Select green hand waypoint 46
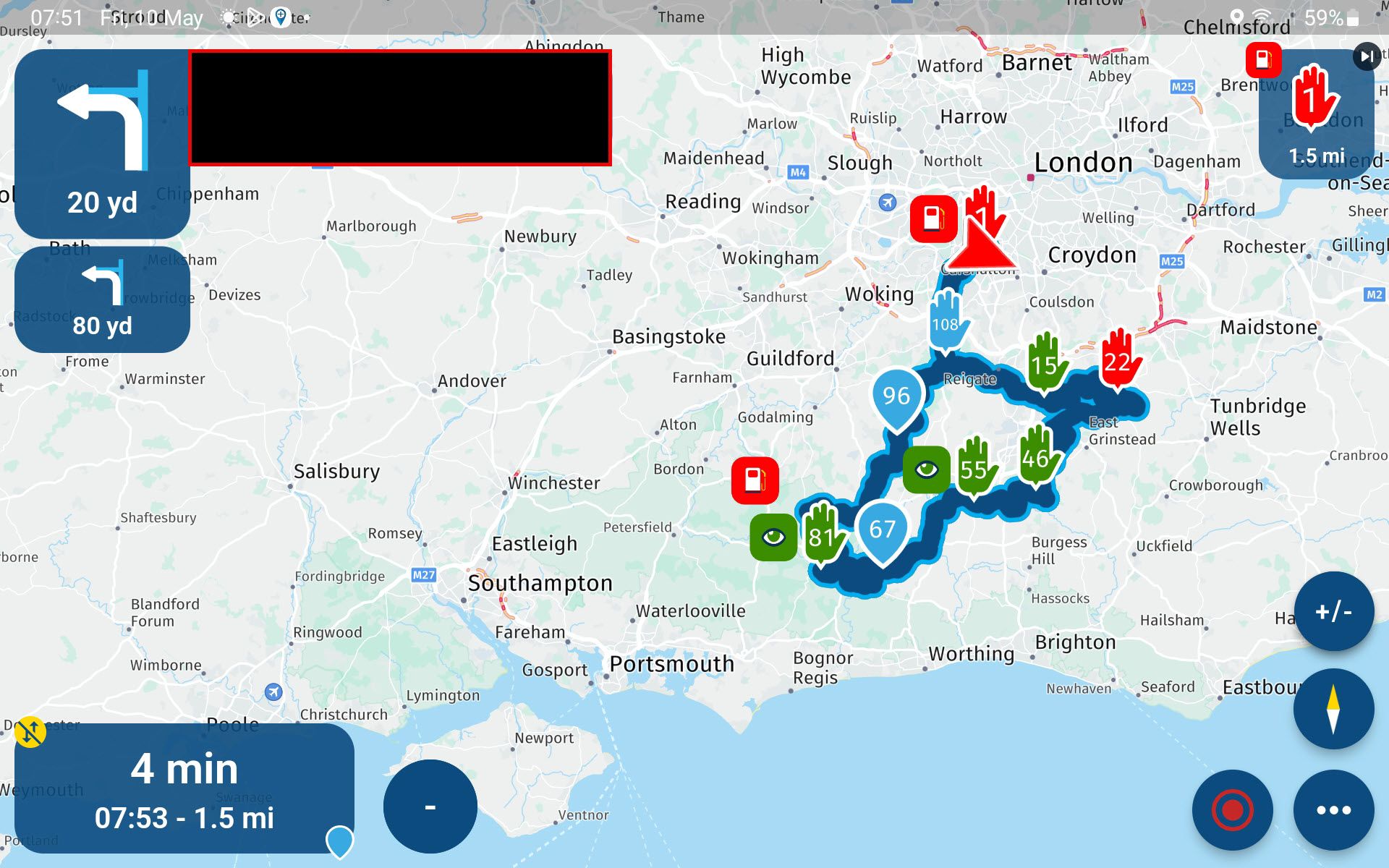This screenshot has width=1389, height=868. (1037, 456)
